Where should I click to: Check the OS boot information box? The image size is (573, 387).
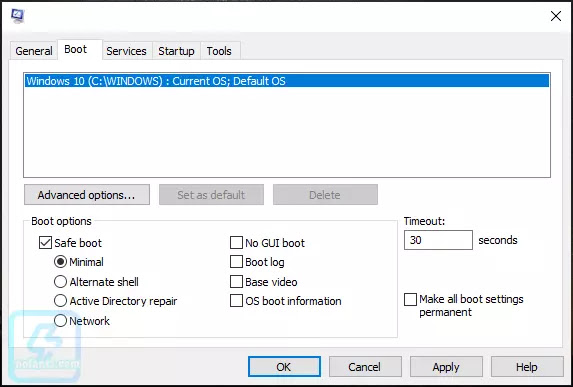pyautogui.click(x=236, y=301)
